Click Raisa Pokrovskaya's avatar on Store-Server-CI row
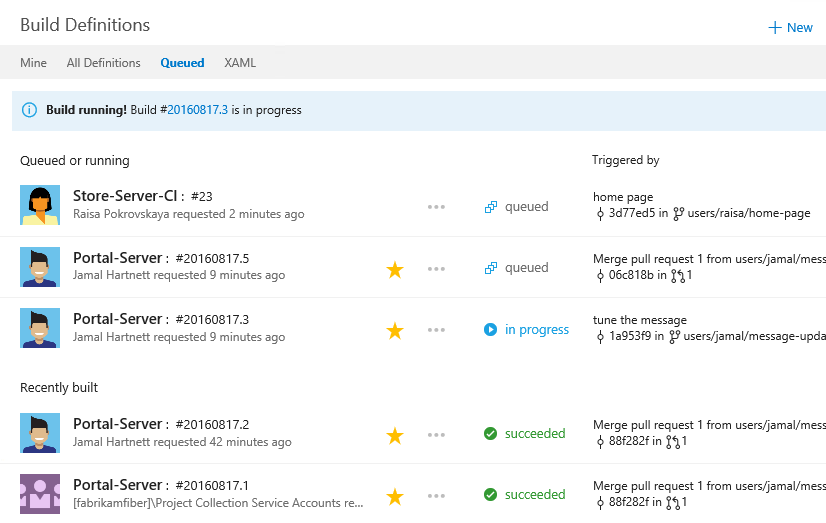826x523 pixels. click(x=40, y=205)
